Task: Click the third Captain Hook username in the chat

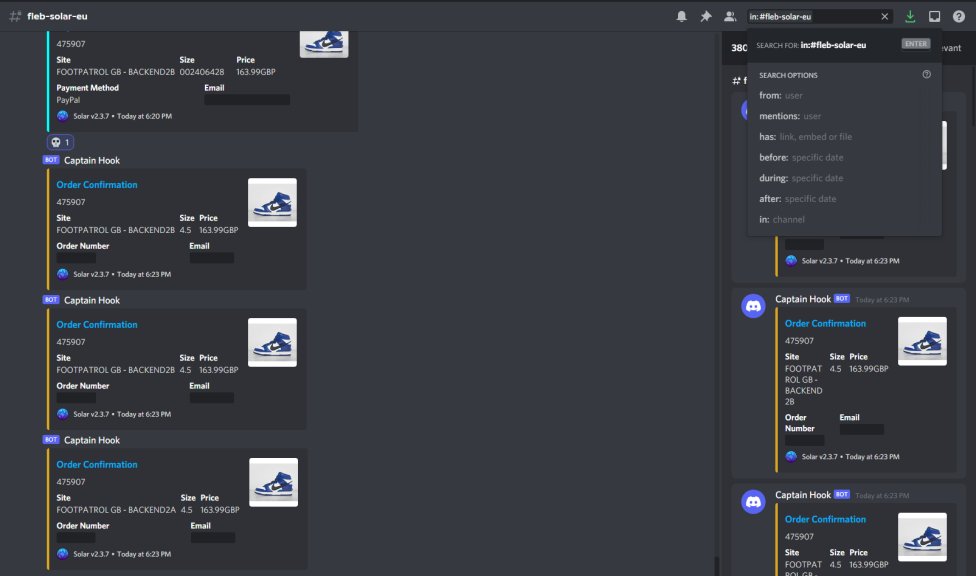Action: coord(92,440)
